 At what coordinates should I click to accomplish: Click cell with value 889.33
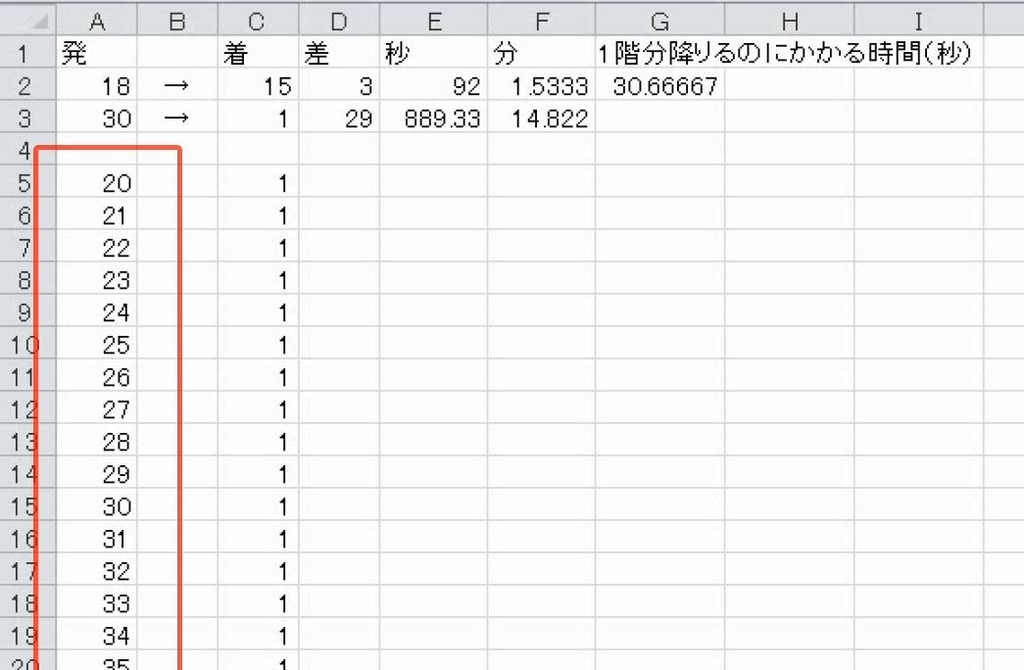(x=434, y=118)
